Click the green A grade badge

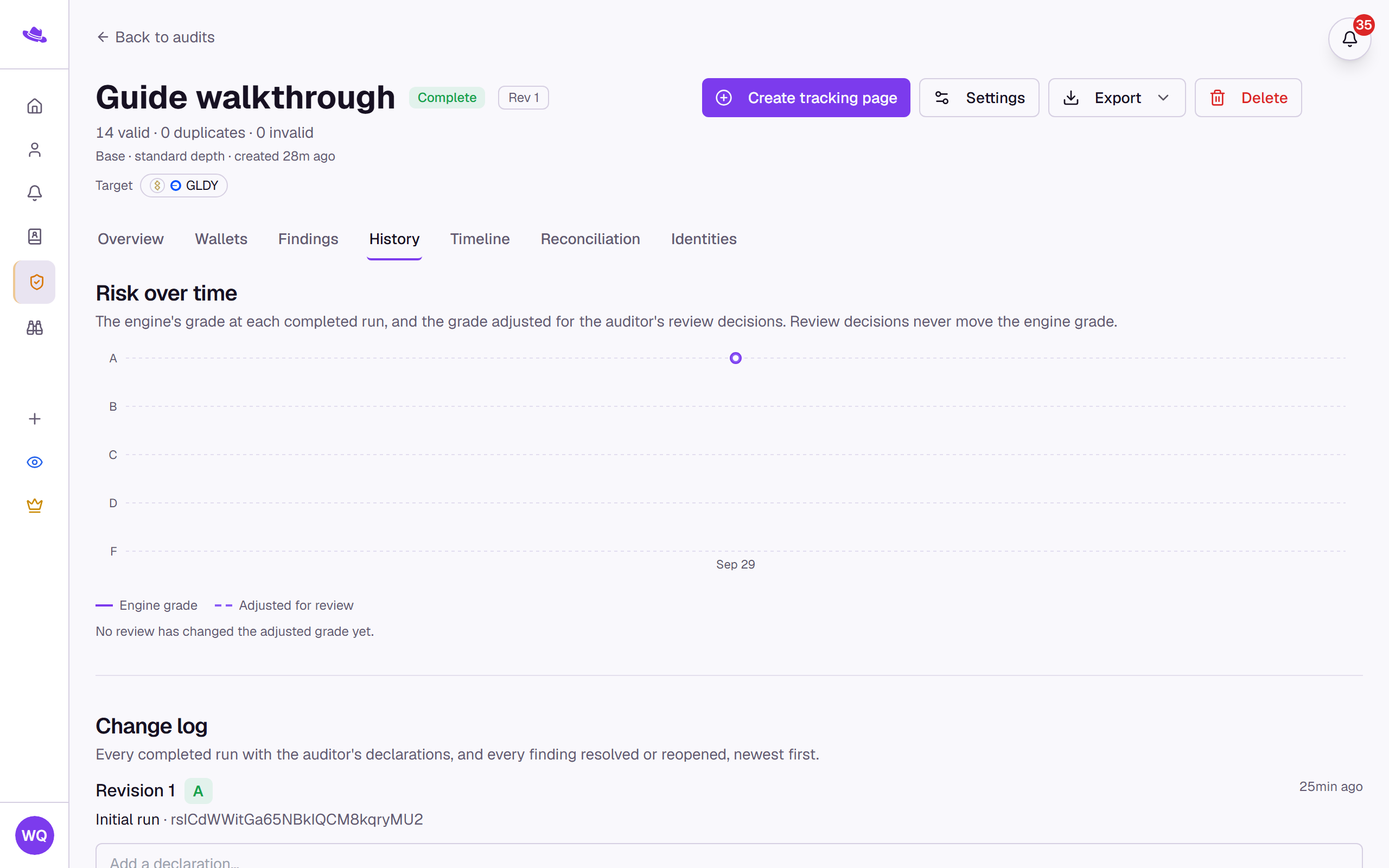coord(198,791)
